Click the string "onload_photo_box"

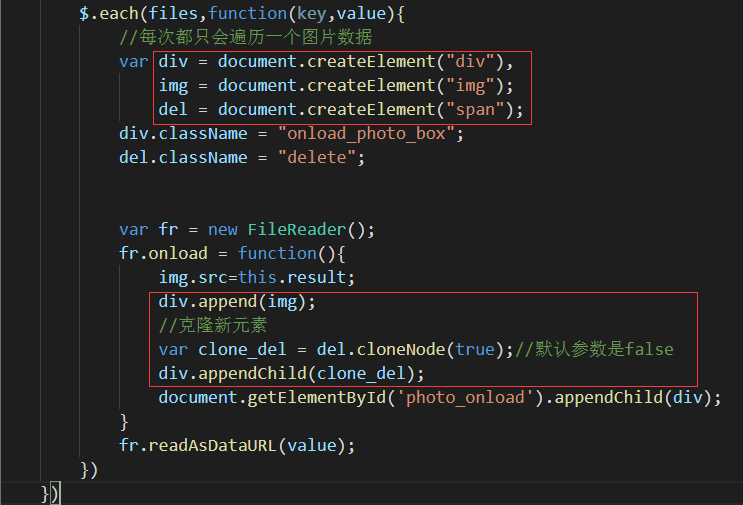[366, 134]
